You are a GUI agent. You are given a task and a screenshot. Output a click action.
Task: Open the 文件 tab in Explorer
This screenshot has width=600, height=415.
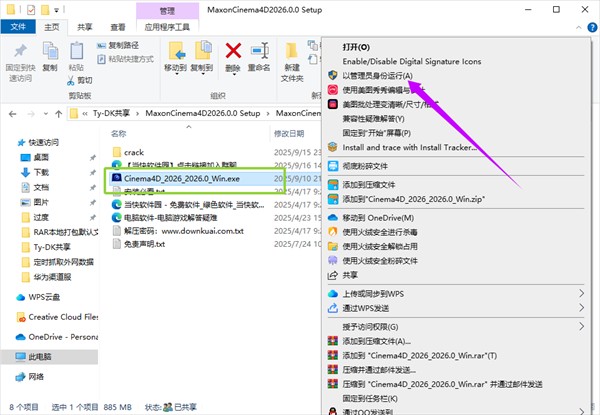(19, 27)
